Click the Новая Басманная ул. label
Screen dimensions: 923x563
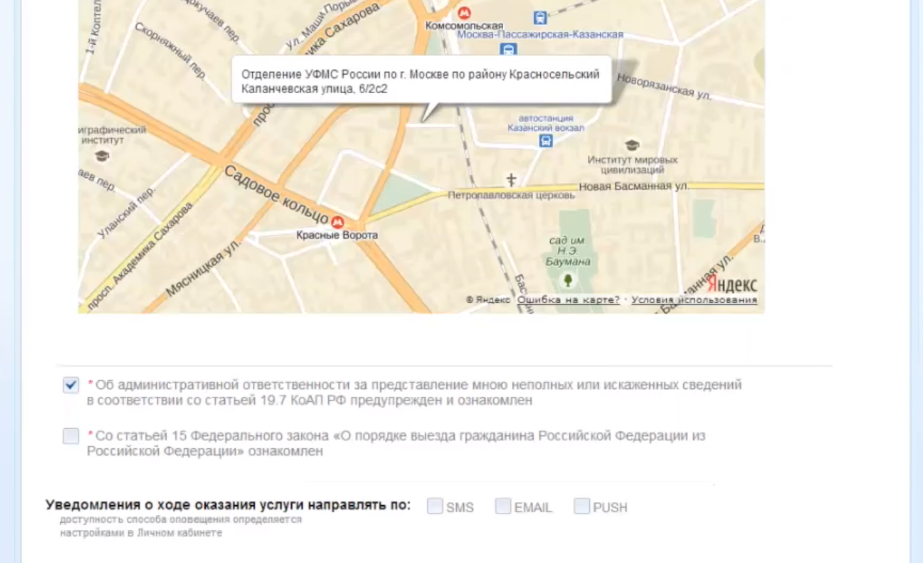coord(633,186)
